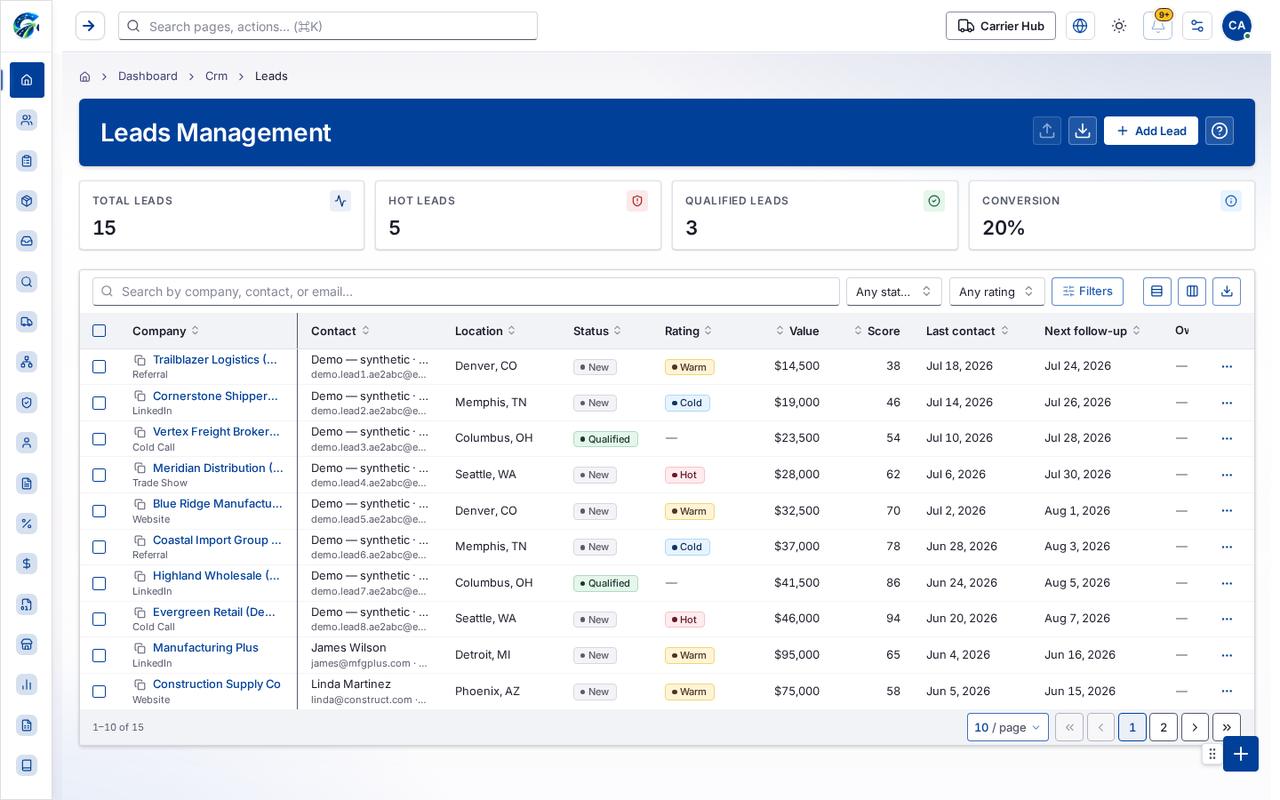The width and height of the screenshot is (1280, 800).
Task: Click the upload icon in Leads Management header
Action: (1047, 131)
